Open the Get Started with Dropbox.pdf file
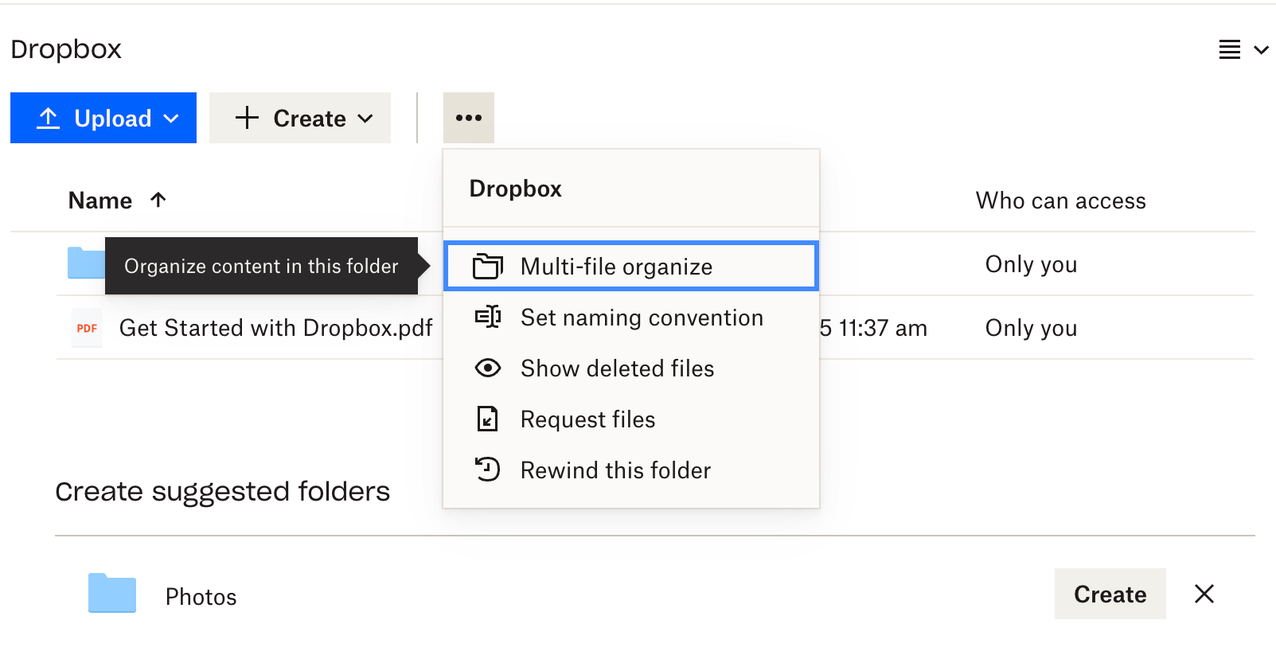 click(x=275, y=327)
